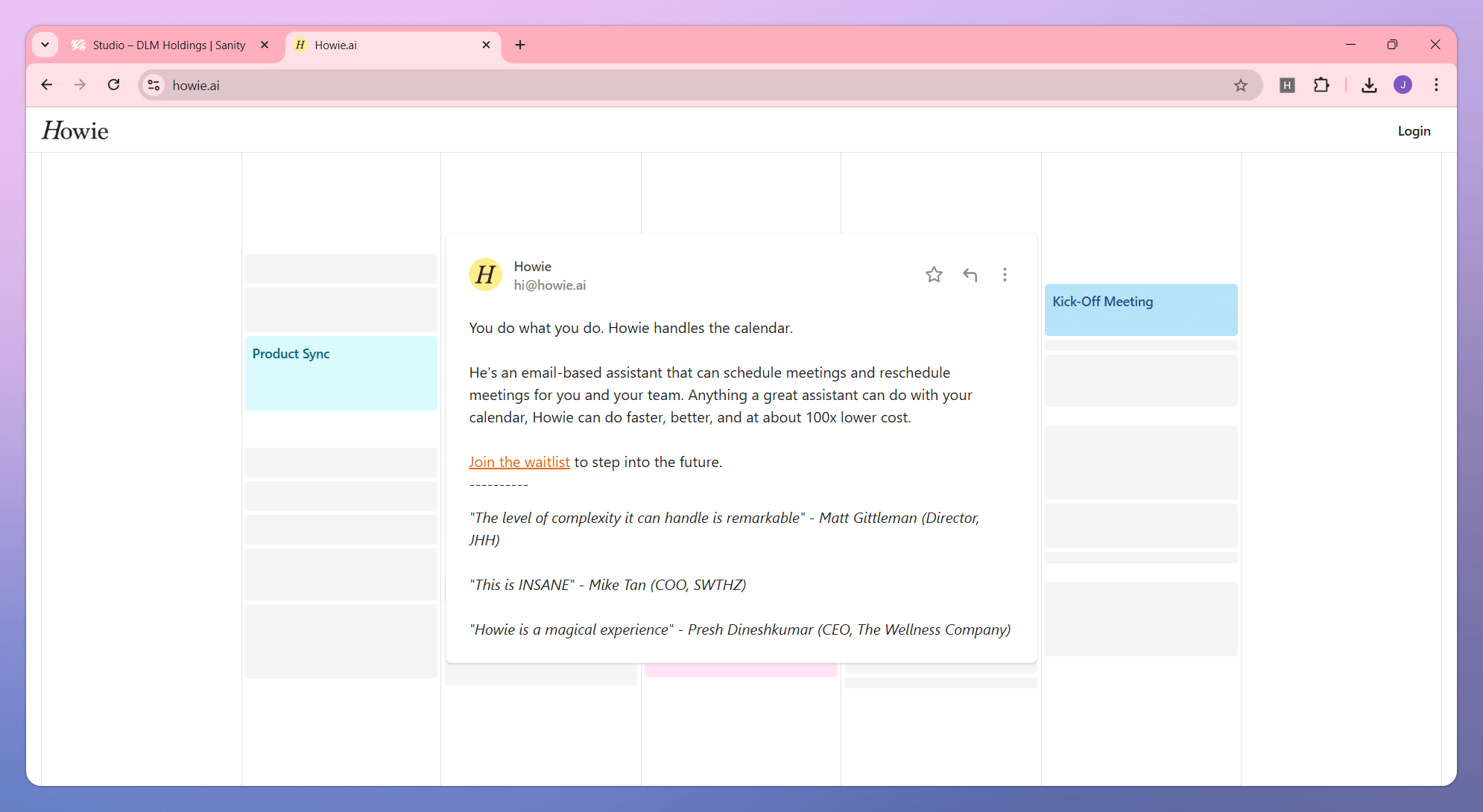
Task: Open a new browser tab
Action: coord(520,45)
